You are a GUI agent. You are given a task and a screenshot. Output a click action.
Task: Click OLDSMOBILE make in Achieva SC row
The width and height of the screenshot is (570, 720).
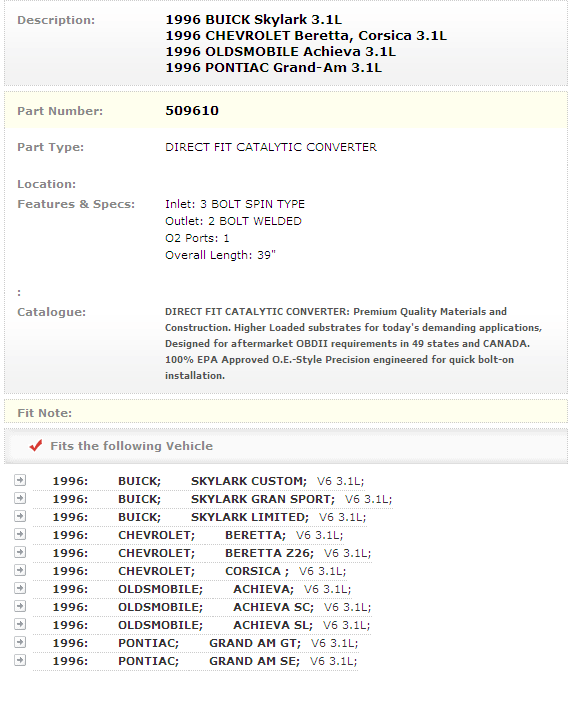160,607
